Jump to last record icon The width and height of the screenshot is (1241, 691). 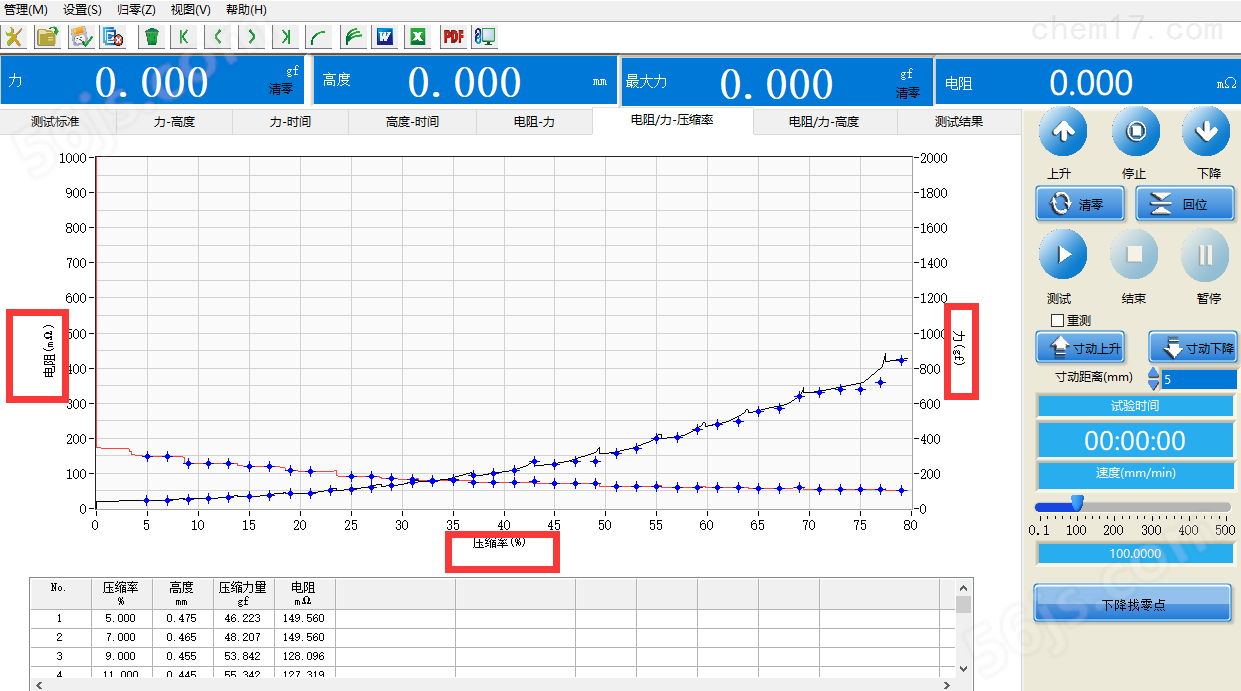286,37
